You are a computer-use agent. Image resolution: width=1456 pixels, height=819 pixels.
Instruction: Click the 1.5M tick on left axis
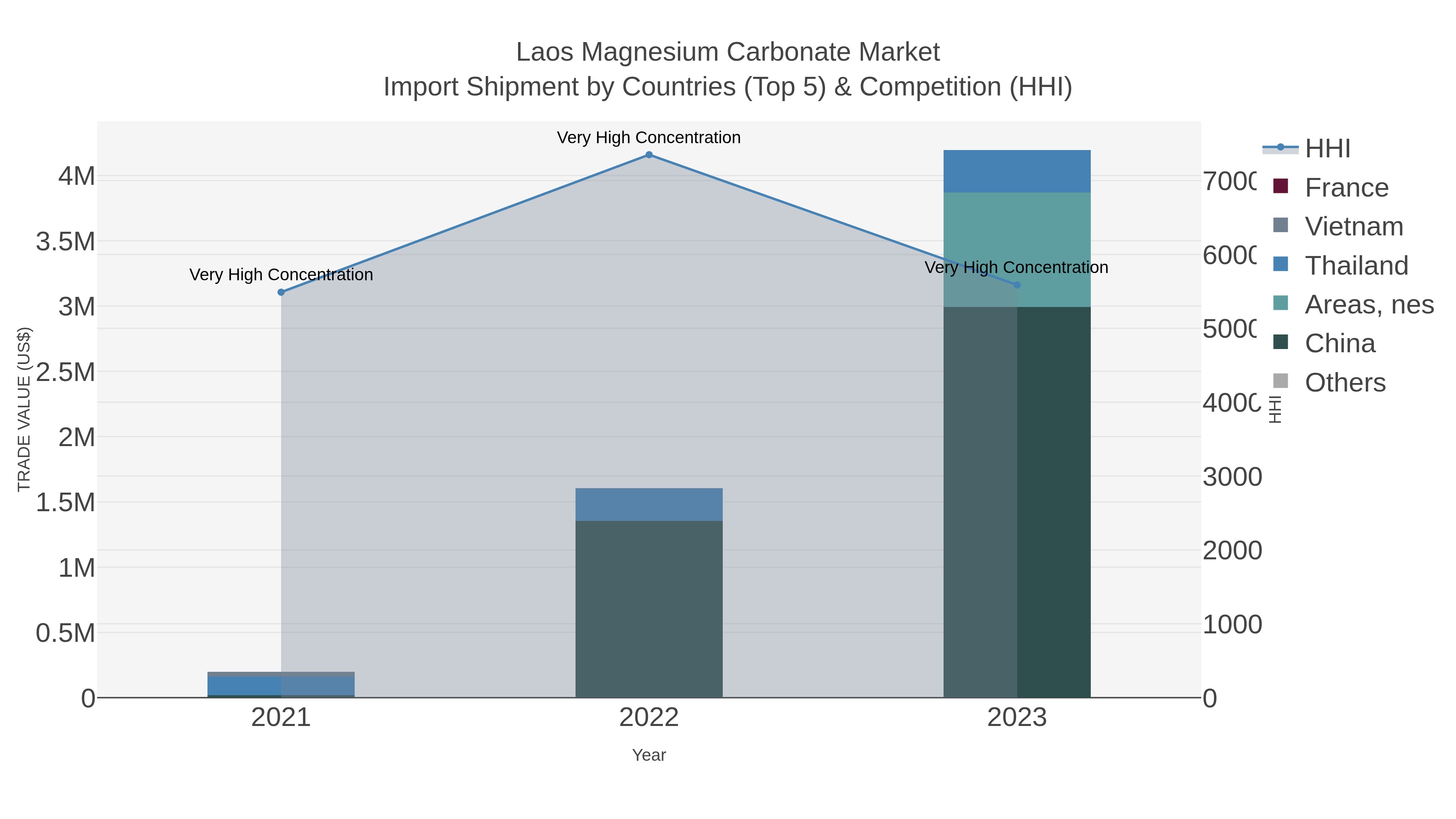click(66, 502)
